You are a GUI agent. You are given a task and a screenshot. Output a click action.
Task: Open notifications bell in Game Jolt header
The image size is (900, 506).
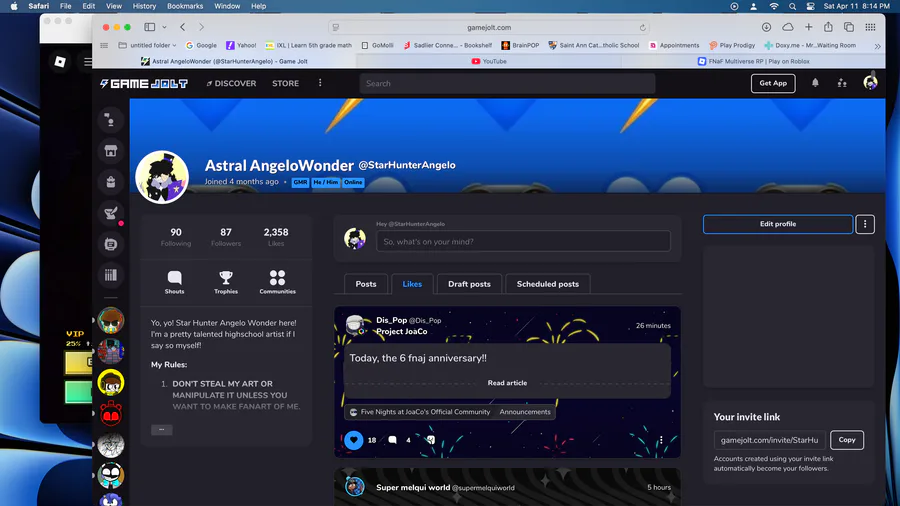pos(815,83)
